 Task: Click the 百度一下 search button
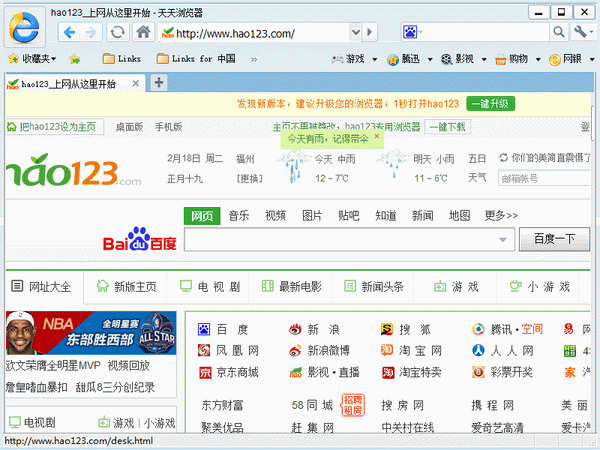[x=554, y=240]
